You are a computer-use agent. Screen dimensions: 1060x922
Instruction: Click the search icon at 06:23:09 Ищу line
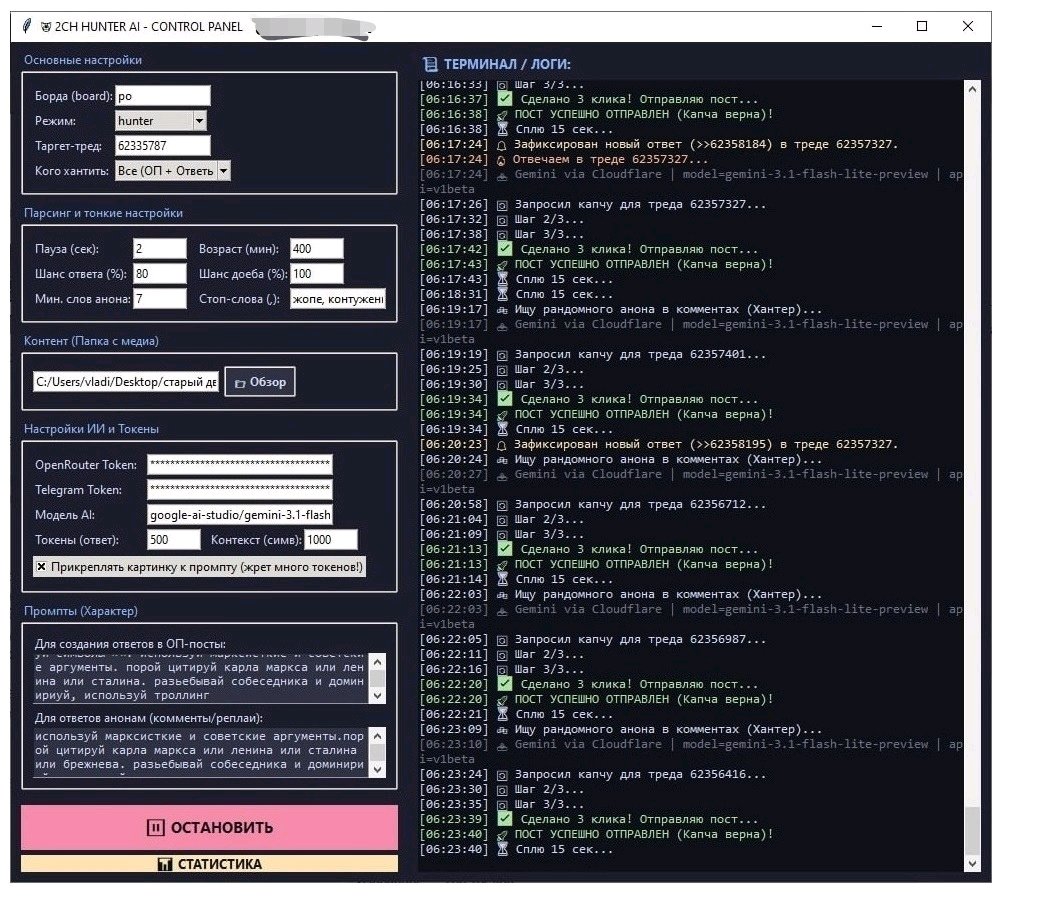pos(502,730)
